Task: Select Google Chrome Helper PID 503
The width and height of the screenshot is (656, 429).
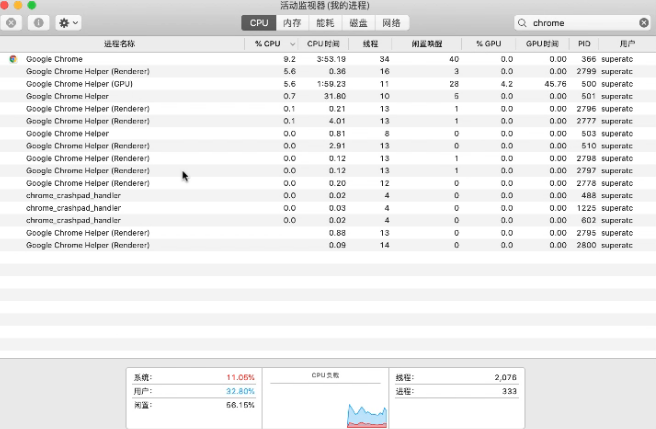Action: pos(328,134)
